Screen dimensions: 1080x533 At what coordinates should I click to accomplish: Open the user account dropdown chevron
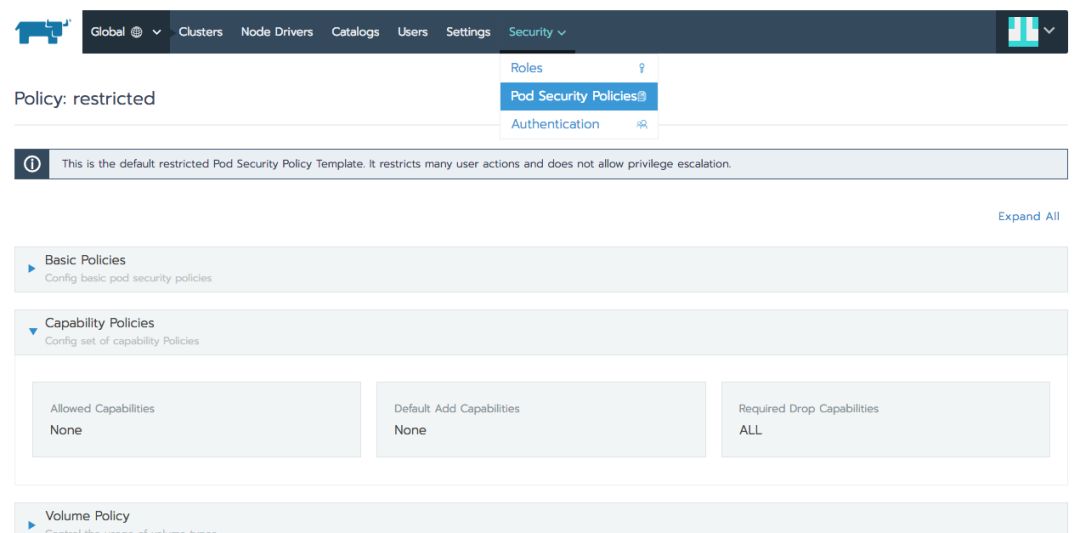pyautogui.click(x=1050, y=31)
